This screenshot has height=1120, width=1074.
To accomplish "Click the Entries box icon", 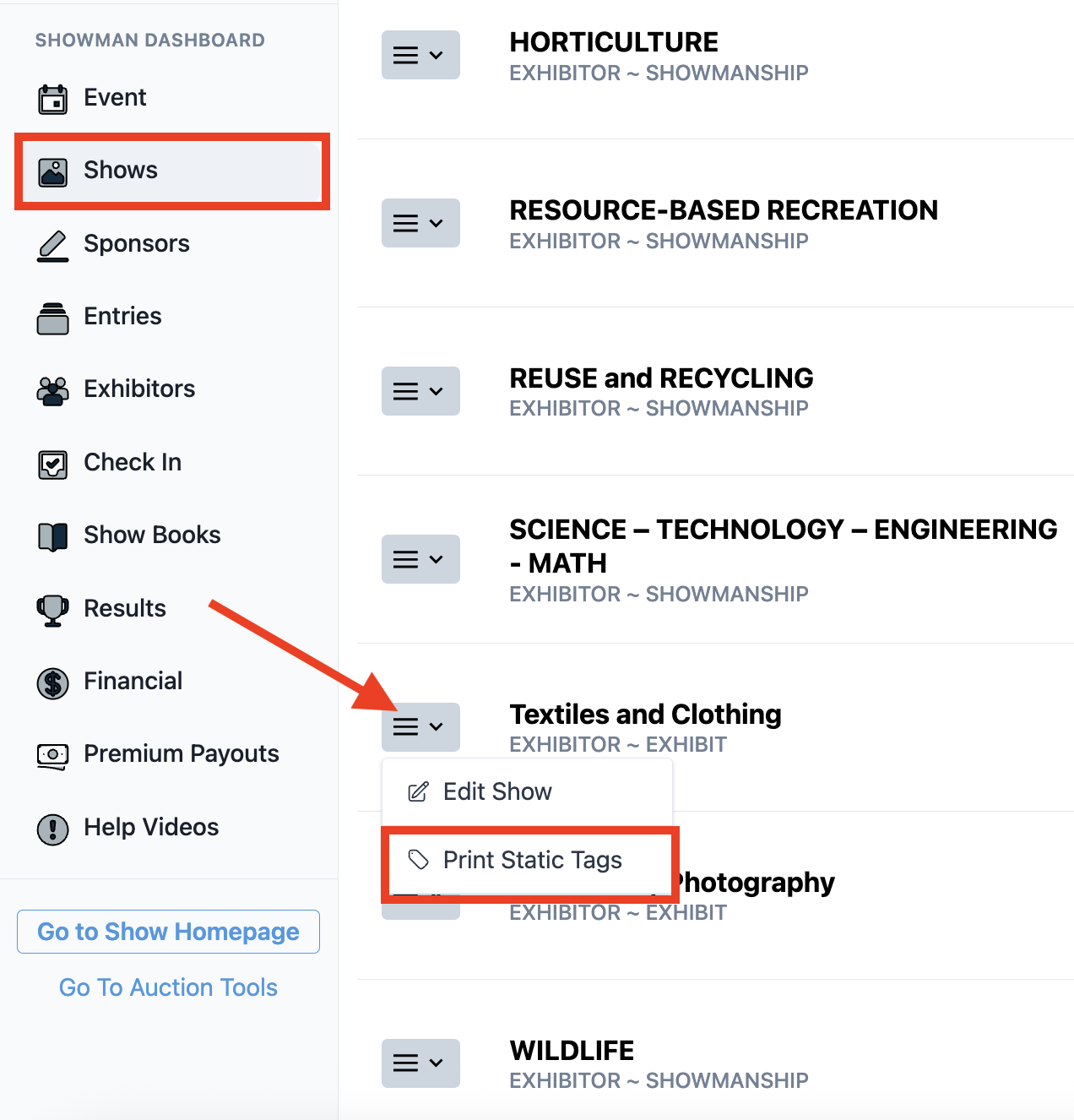I will point(53,318).
